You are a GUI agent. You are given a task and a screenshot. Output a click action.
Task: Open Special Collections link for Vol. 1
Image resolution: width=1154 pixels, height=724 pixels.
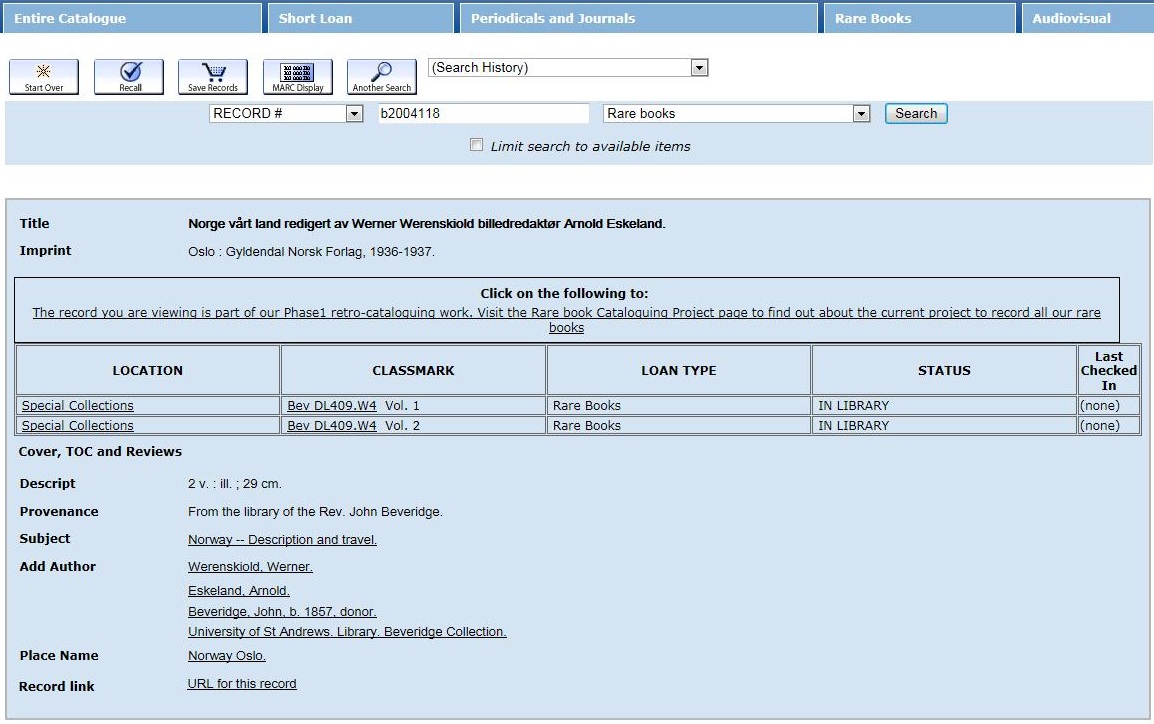click(x=77, y=405)
